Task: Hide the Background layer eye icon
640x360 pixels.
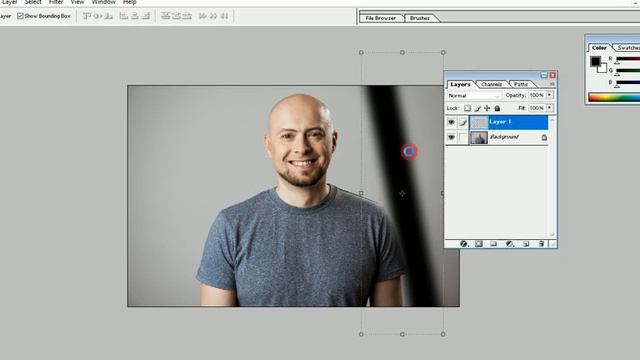Action: [x=451, y=138]
